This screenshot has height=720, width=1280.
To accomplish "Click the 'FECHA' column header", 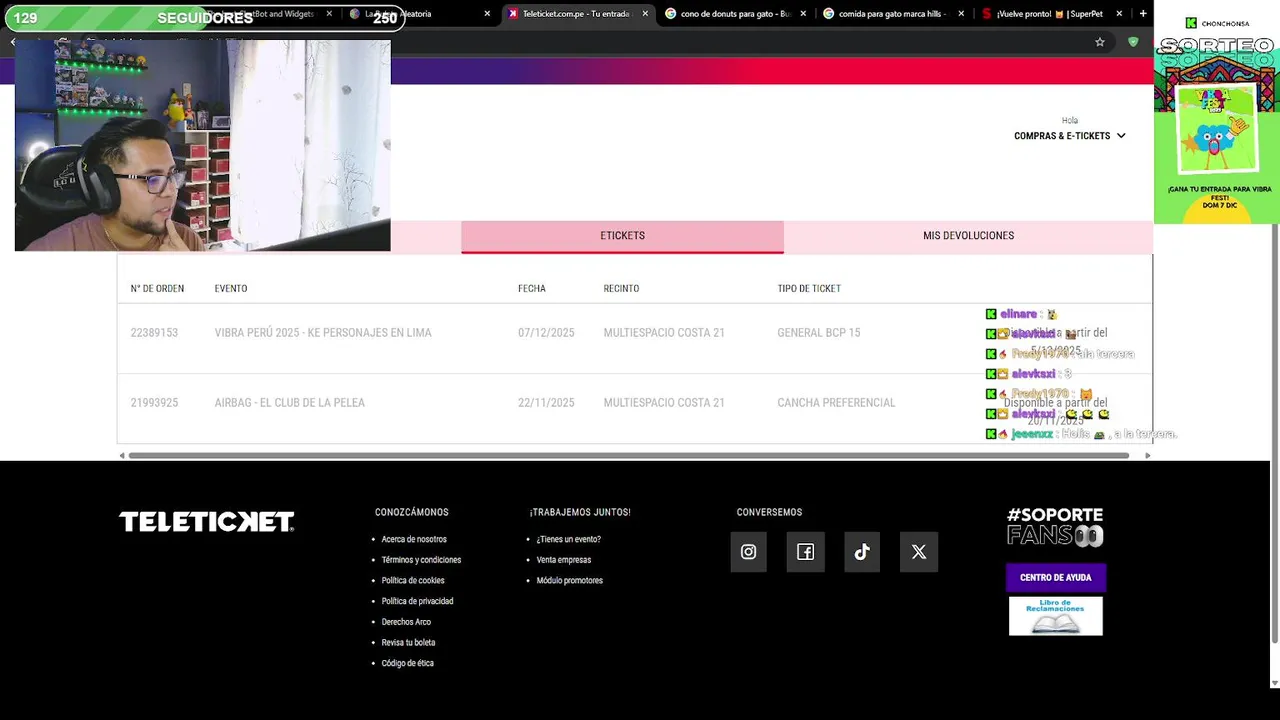I will coord(532,289).
